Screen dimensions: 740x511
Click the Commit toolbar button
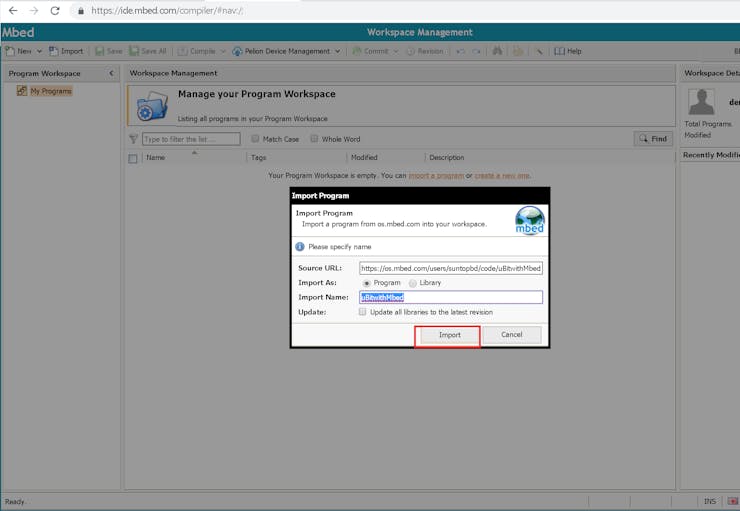(x=370, y=51)
